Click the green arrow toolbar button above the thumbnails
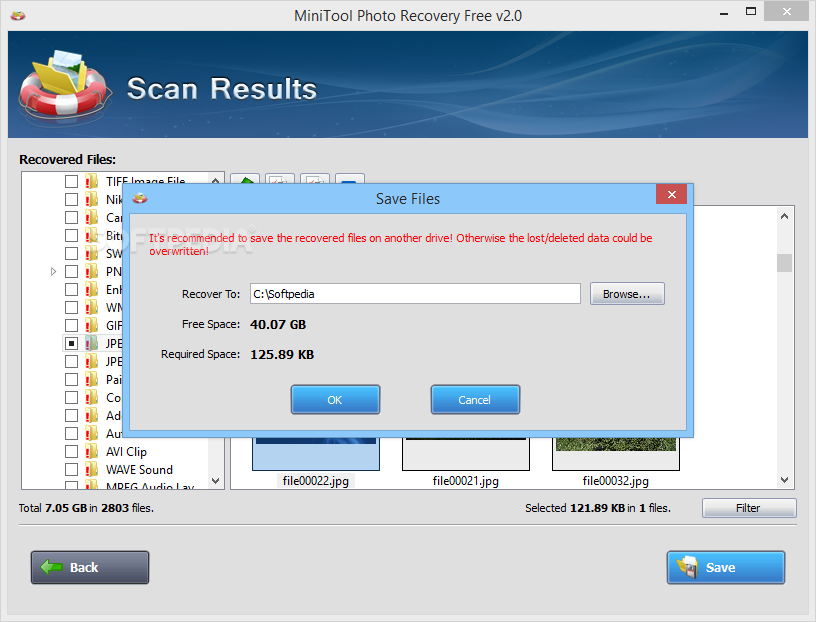 click(245, 179)
